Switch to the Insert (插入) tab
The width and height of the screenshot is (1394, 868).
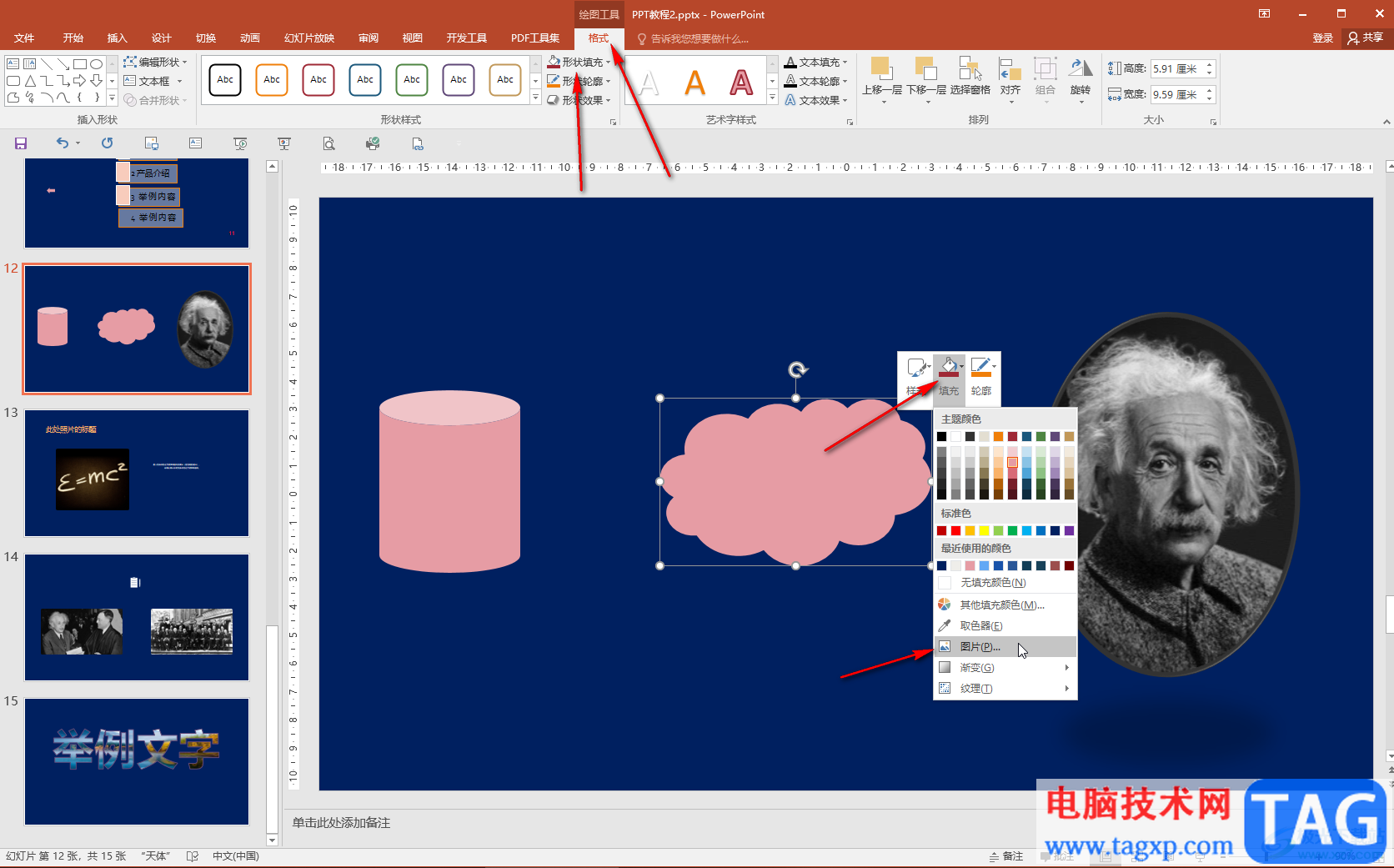coord(118,38)
